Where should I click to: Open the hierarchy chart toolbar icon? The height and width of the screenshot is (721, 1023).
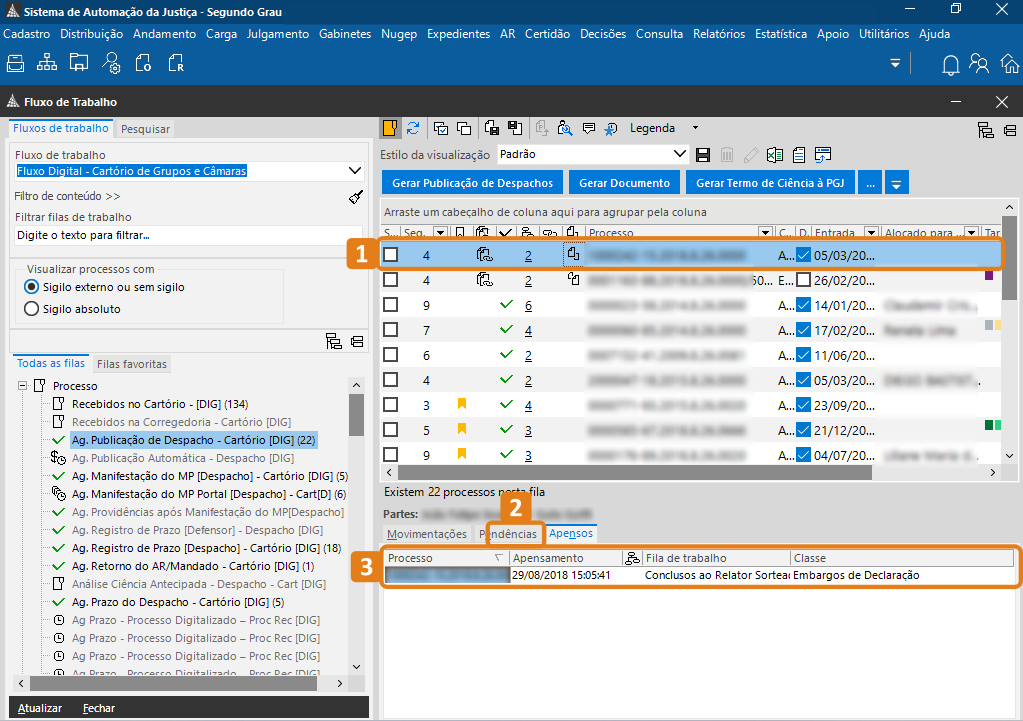[x=47, y=63]
